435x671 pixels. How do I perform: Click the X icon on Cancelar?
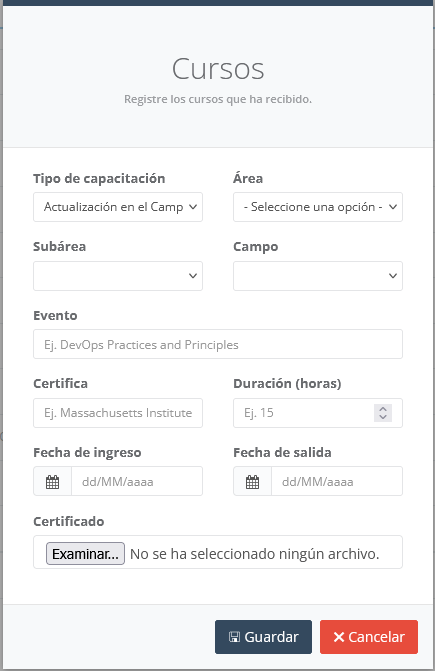click(x=339, y=637)
